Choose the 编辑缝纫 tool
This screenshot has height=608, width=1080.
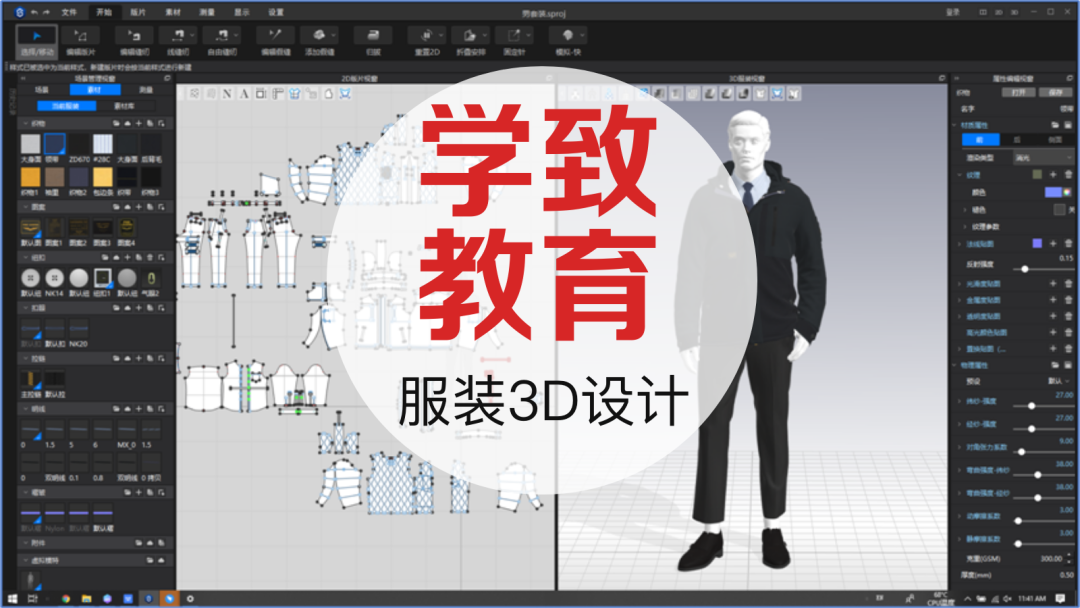click(133, 38)
